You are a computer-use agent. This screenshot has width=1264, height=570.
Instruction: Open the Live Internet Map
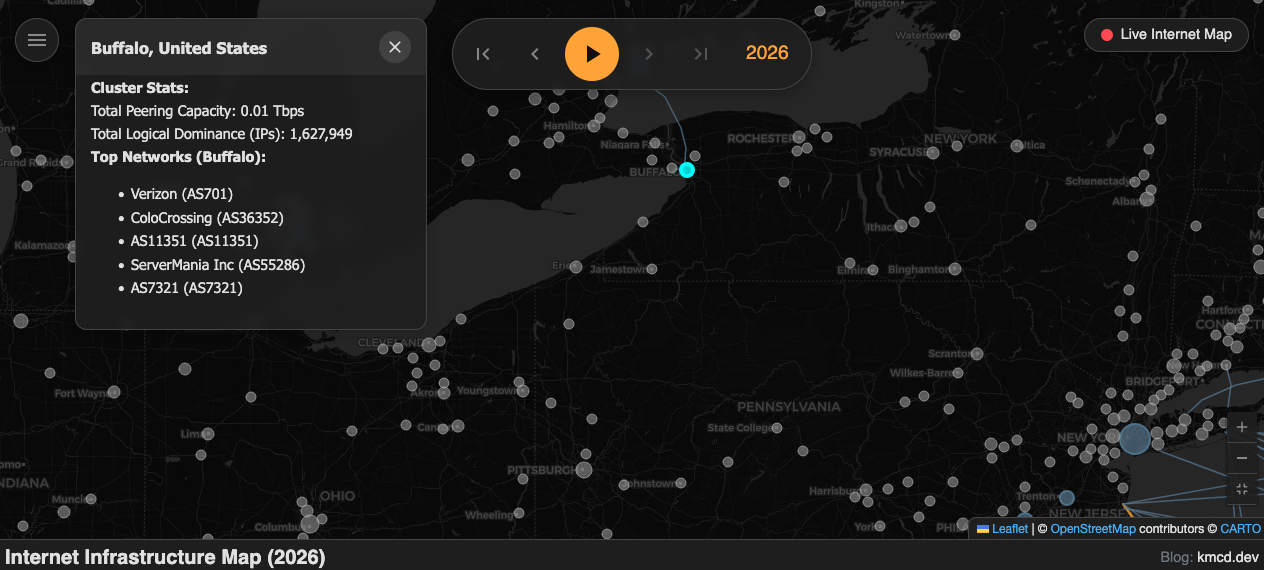click(1166, 35)
